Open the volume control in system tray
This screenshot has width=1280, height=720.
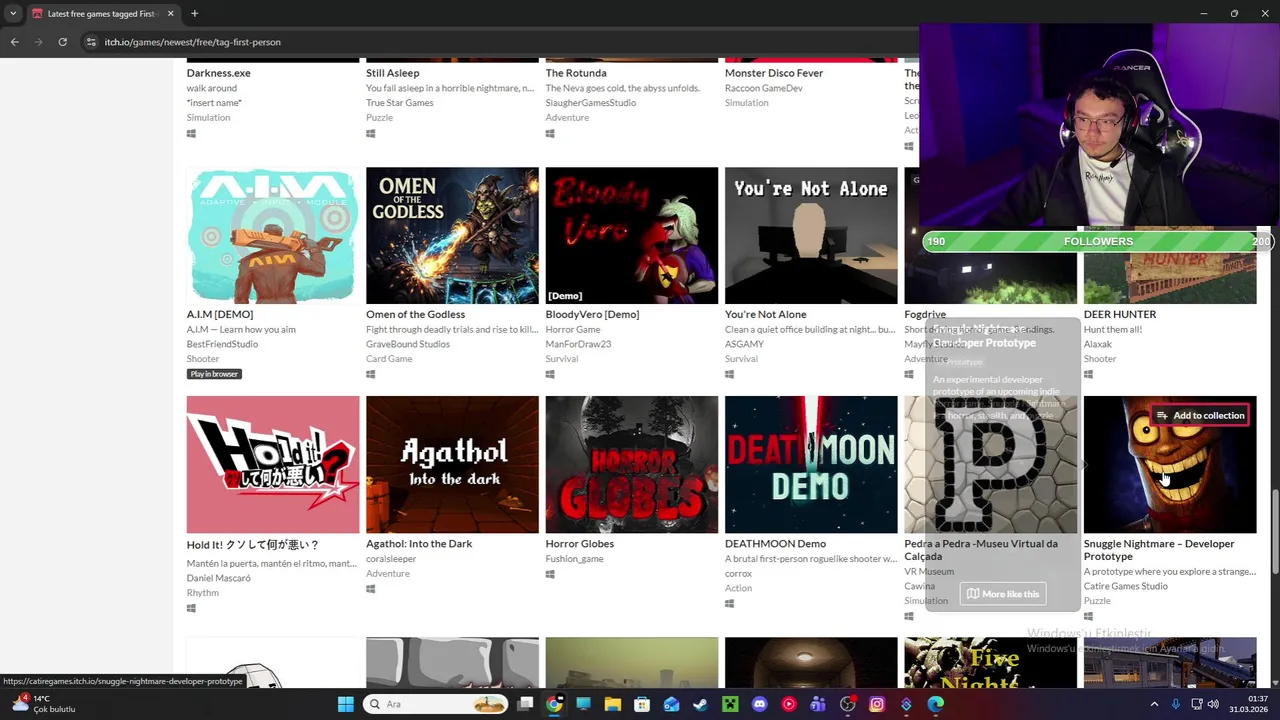[x=1213, y=704]
